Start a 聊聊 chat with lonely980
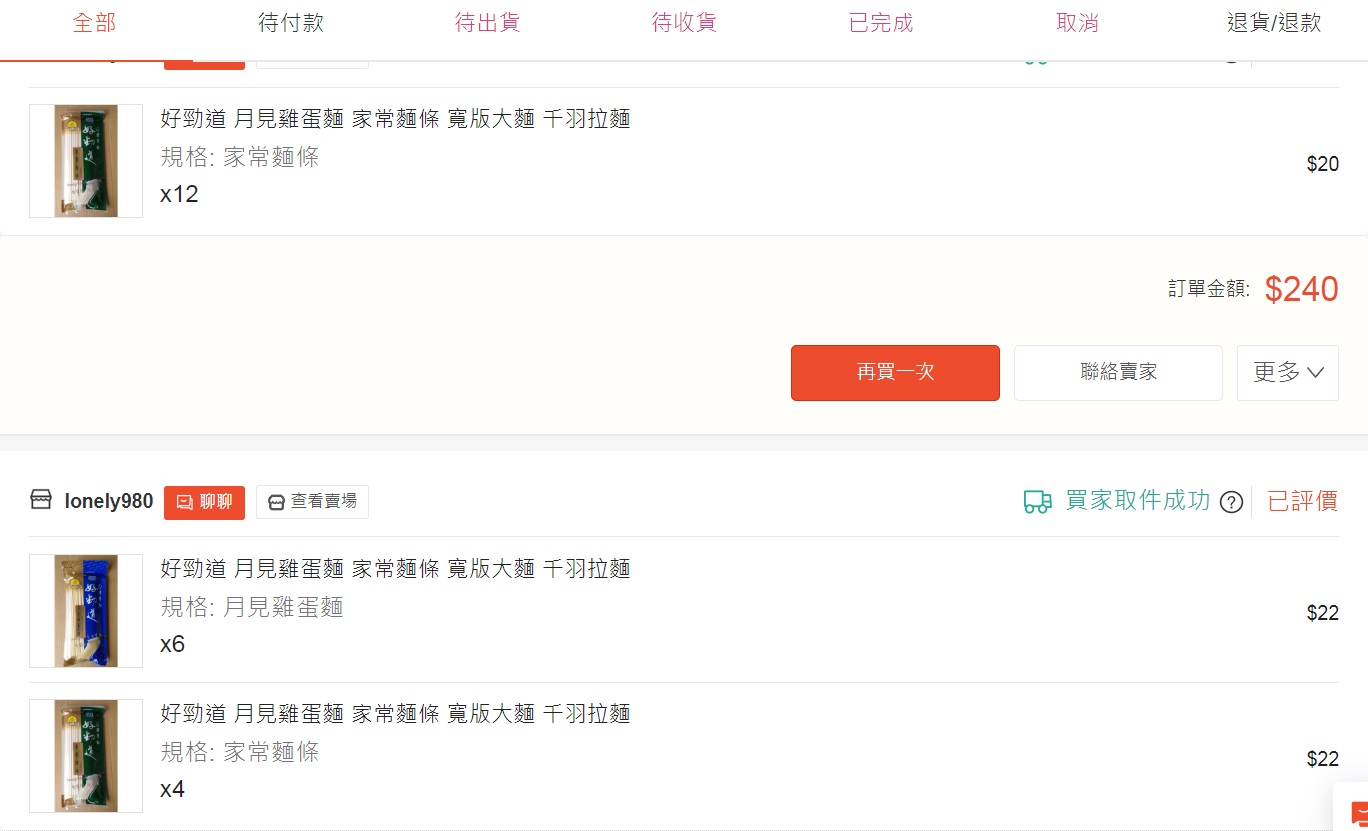The height and width of the screenshot is (831, 1368). [x=204, y=502]
